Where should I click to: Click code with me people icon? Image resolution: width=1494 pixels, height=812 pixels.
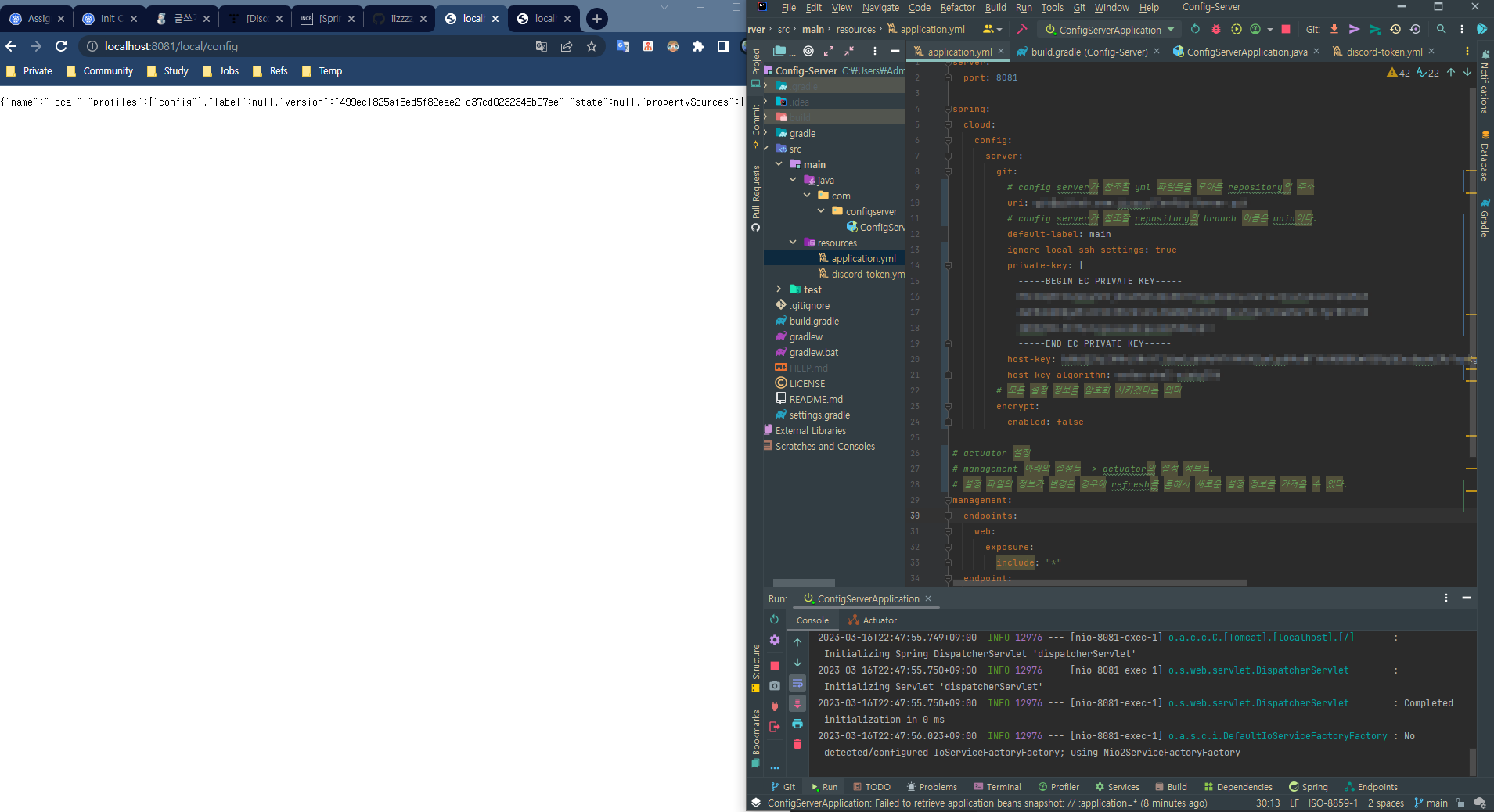coord(992,29)
